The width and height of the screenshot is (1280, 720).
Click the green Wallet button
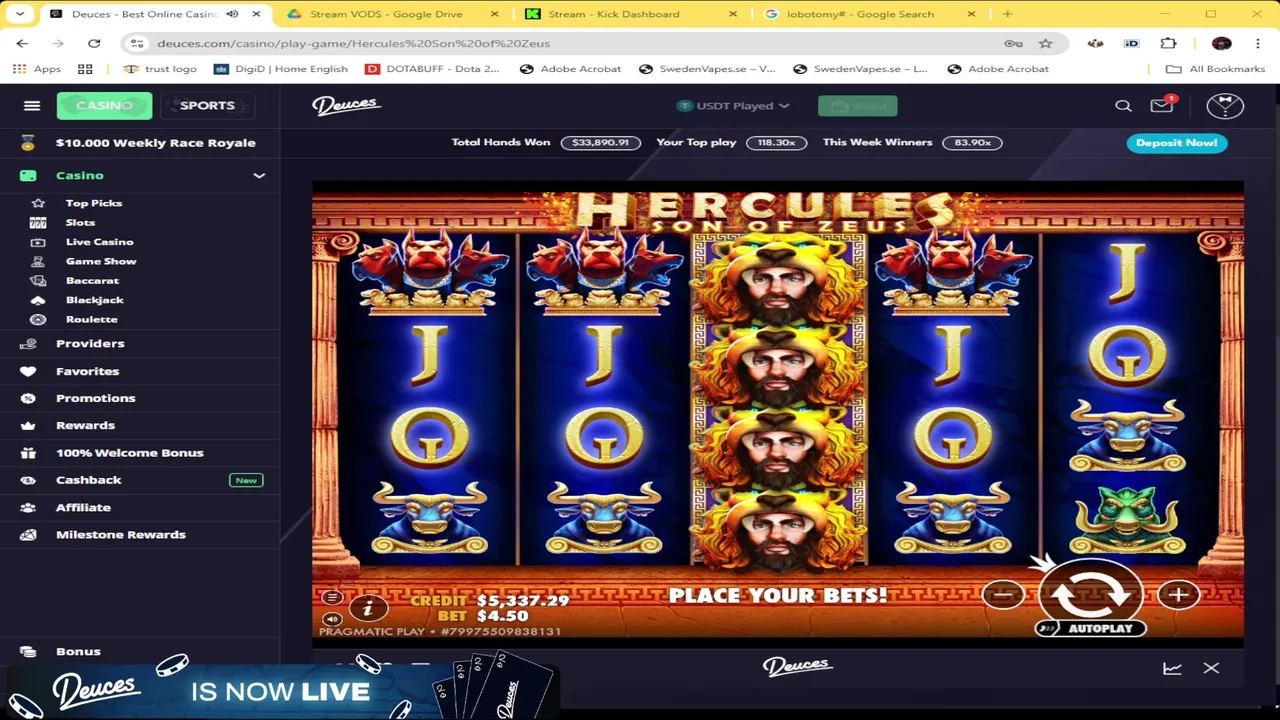click(857, 105)
